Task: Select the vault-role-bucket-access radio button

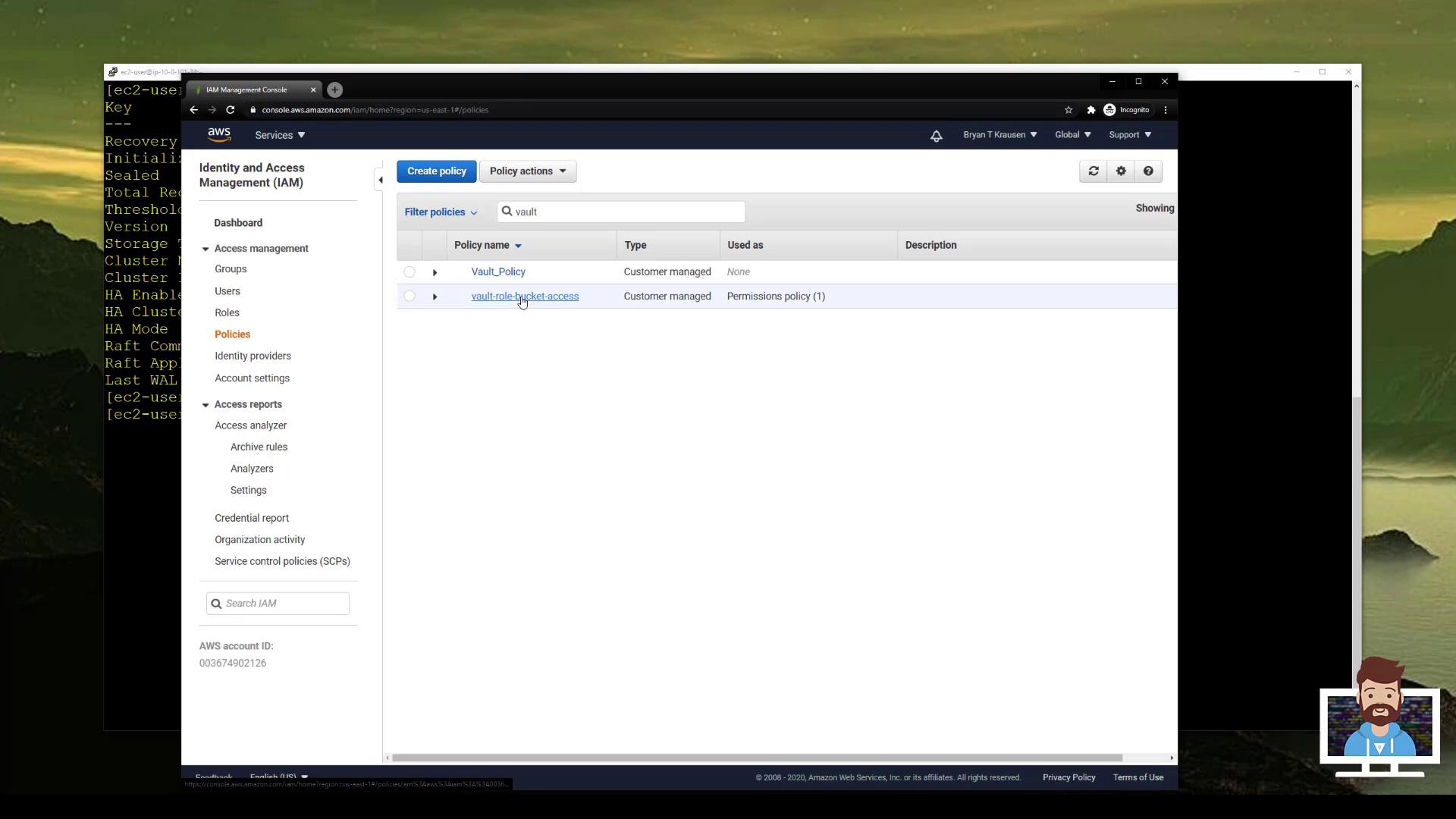Action: coord(409,297)
